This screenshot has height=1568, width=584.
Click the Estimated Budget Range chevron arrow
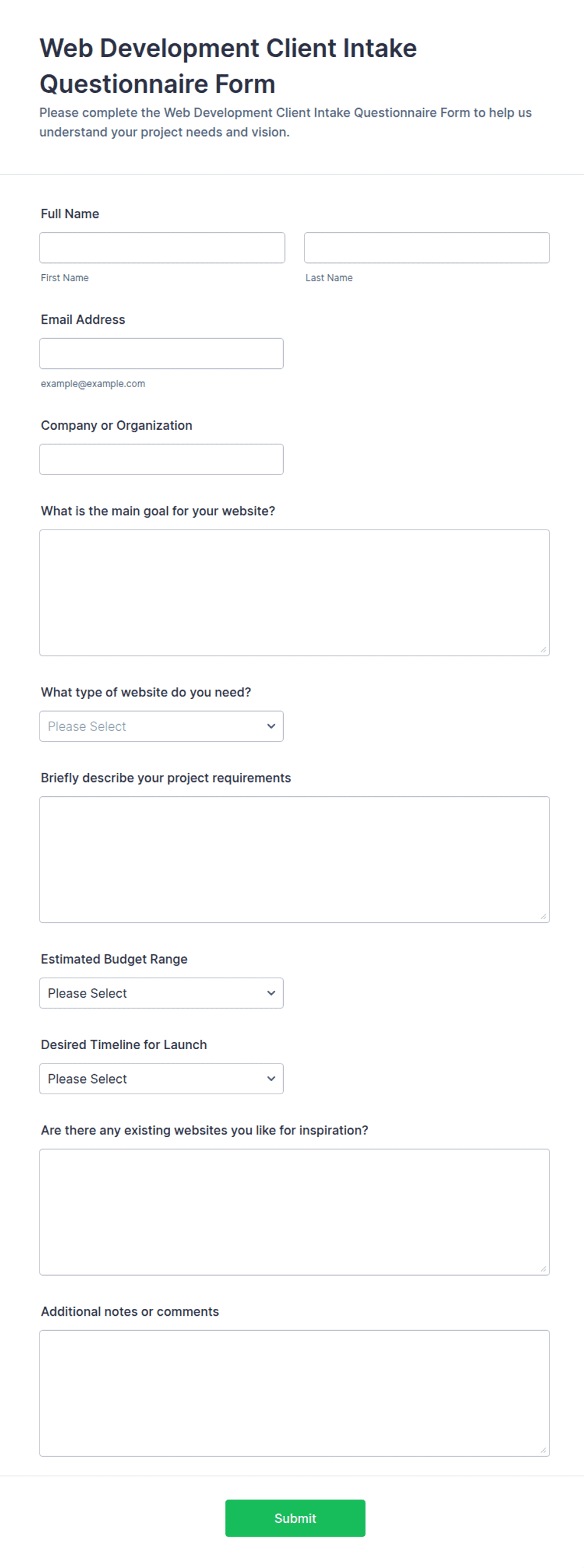click(x=271, y=993)
